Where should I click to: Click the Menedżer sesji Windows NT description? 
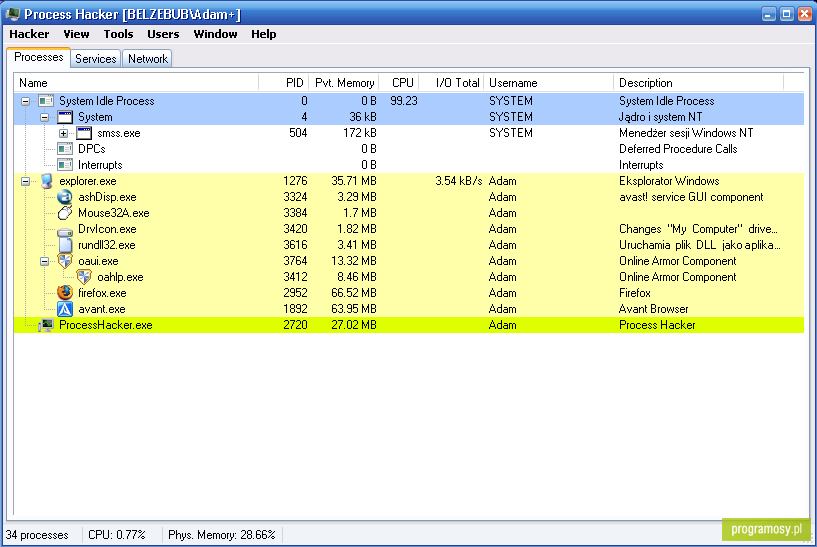click(x=686, y=133)
